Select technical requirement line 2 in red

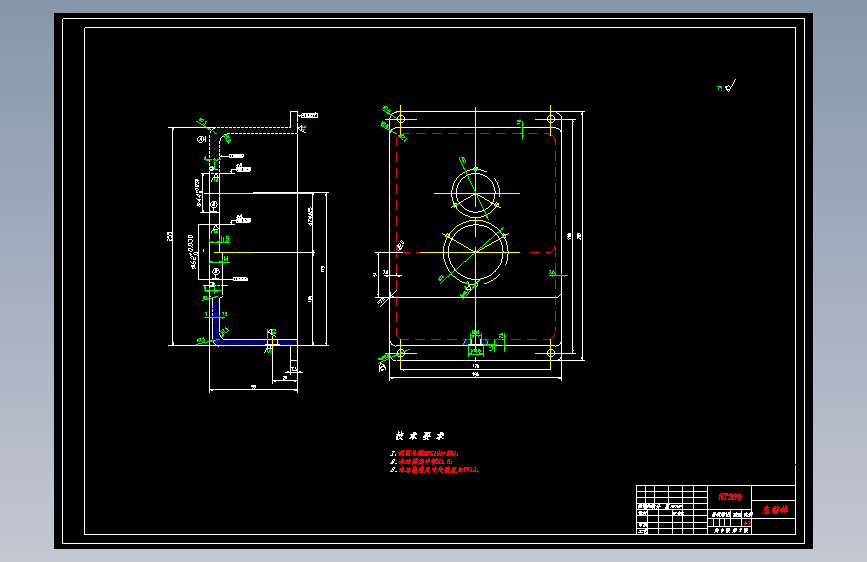pos(426,461)
